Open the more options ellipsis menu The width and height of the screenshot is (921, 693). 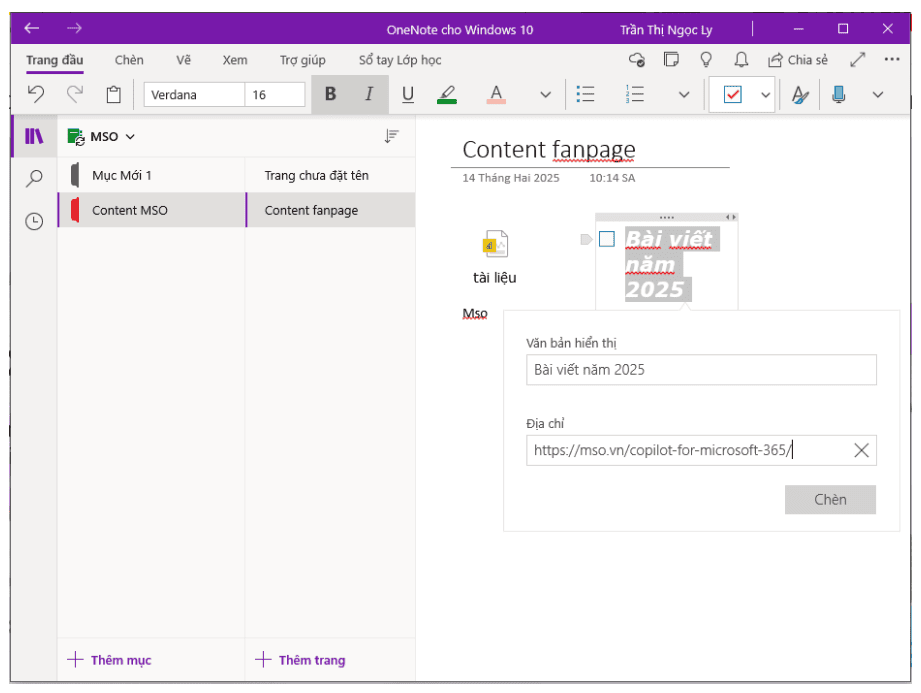[892, 59]
